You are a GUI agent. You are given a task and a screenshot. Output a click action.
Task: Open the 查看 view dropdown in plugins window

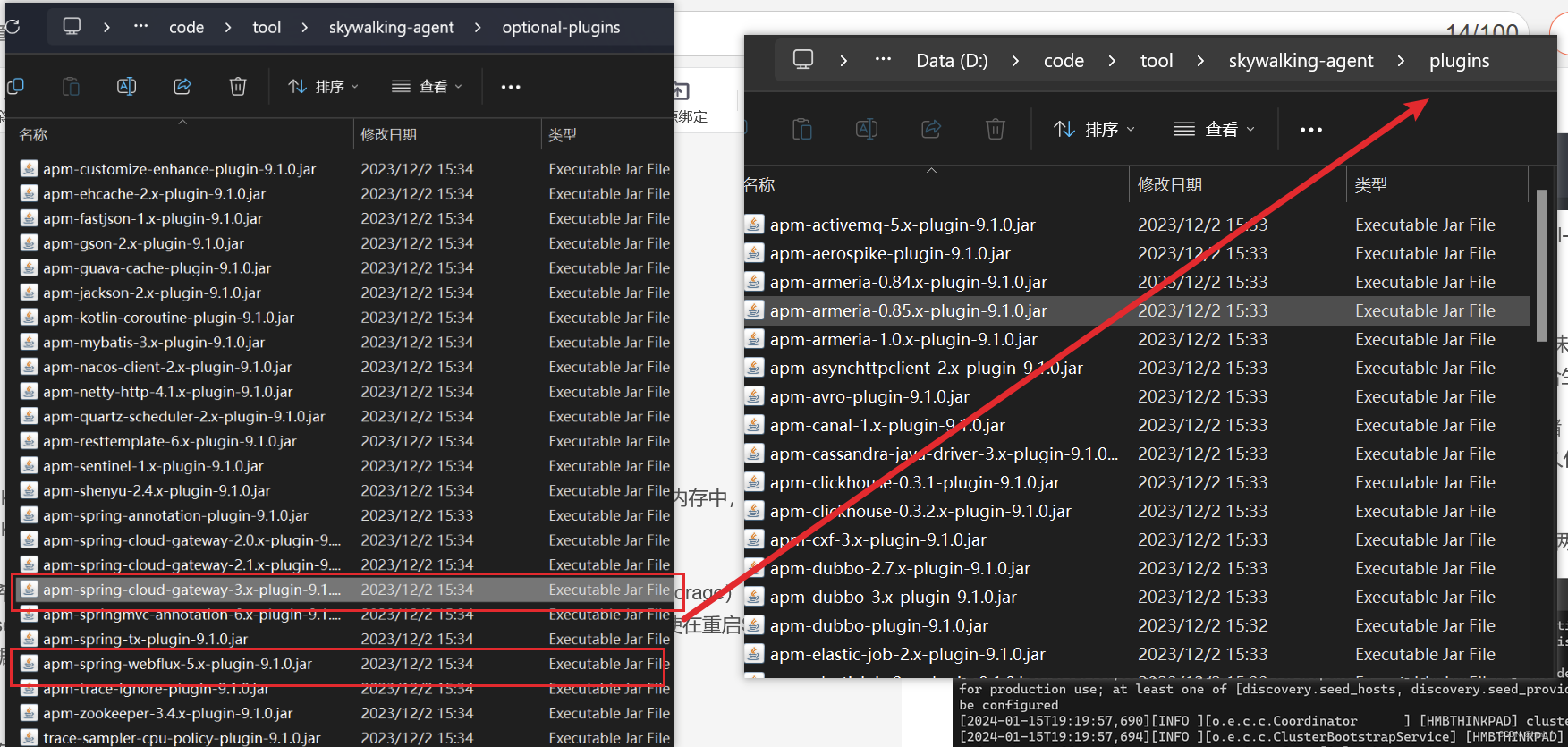click(x=1215, y=130)
